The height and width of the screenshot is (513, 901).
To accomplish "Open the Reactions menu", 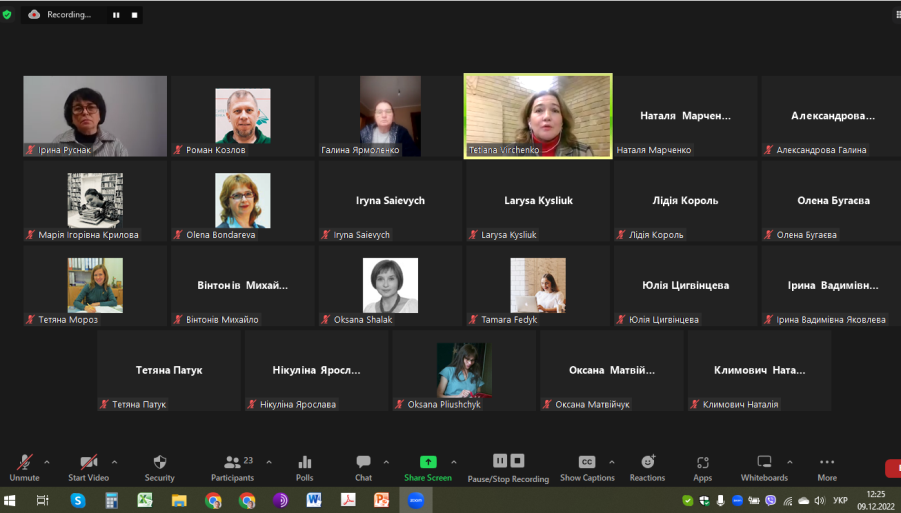I will 647,462.
